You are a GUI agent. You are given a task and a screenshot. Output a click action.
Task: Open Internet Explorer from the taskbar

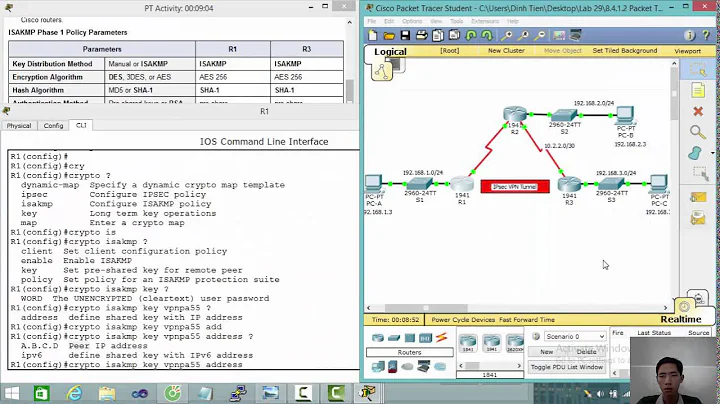point(74,393)
